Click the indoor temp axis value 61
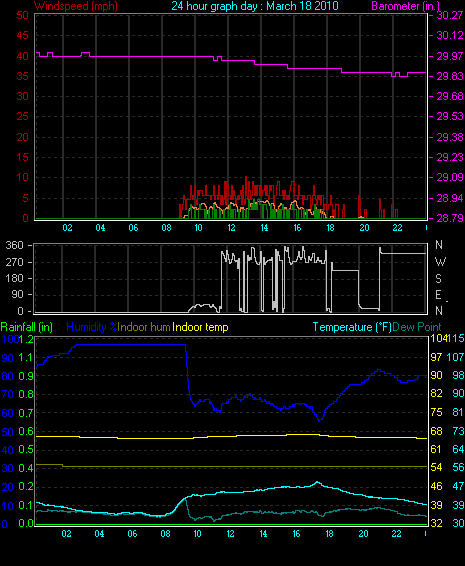This screenshot has width=465, height=566. click(x=436, y=449)
